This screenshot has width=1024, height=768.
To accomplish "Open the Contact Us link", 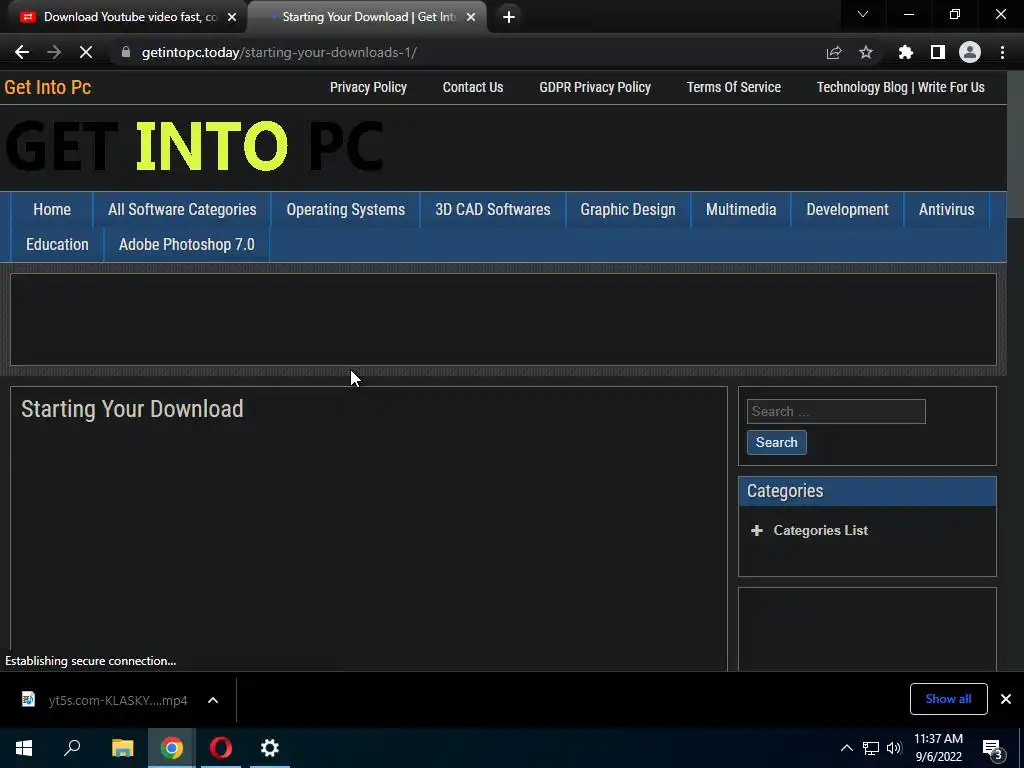I will pyautogui.click(x=473, y=87).
